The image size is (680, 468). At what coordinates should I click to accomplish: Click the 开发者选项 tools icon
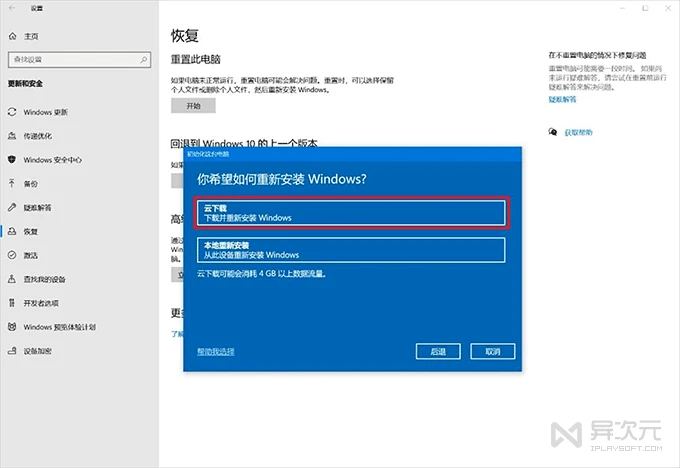12,303
